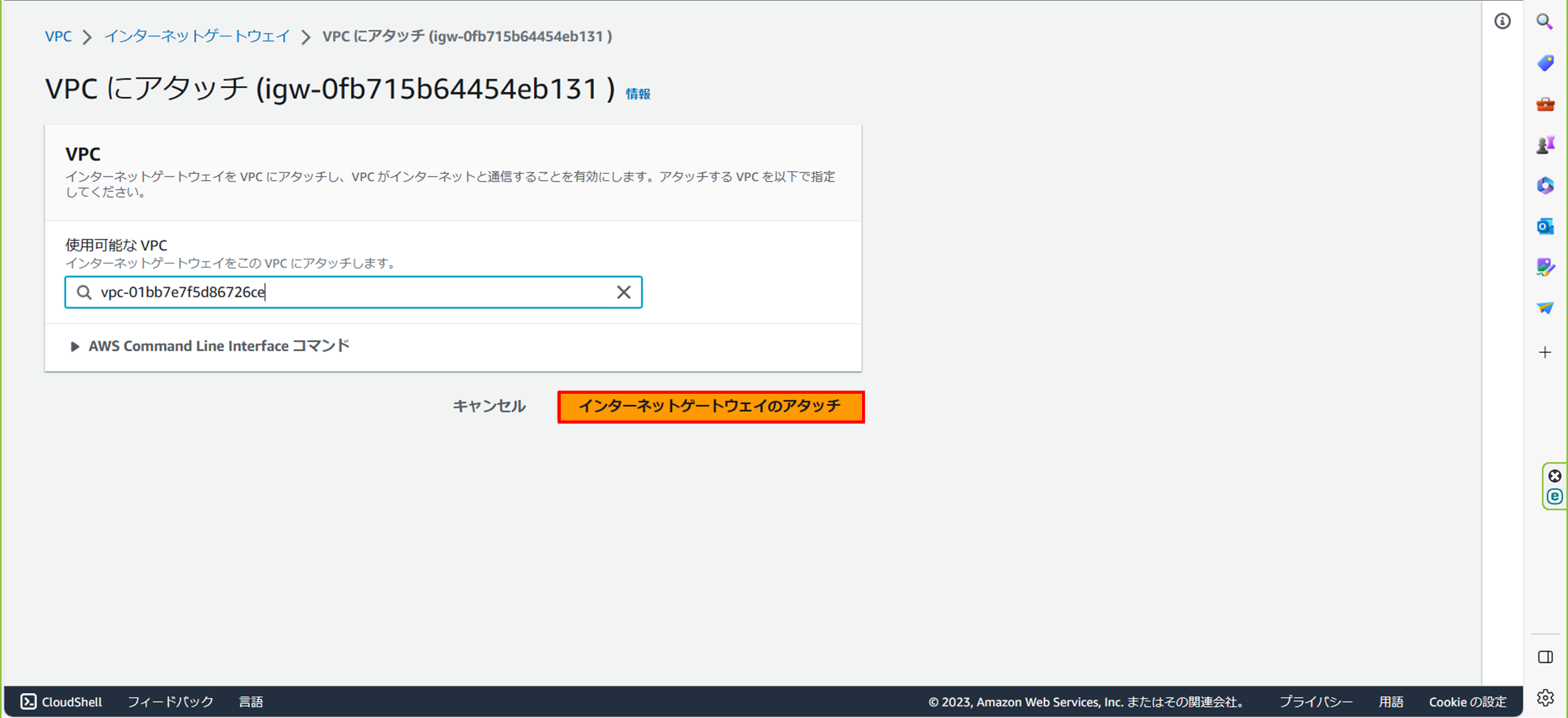1568x718 pixels.
Task: Open Outlook sidebar icon
Action: (x=1544, y=226)
